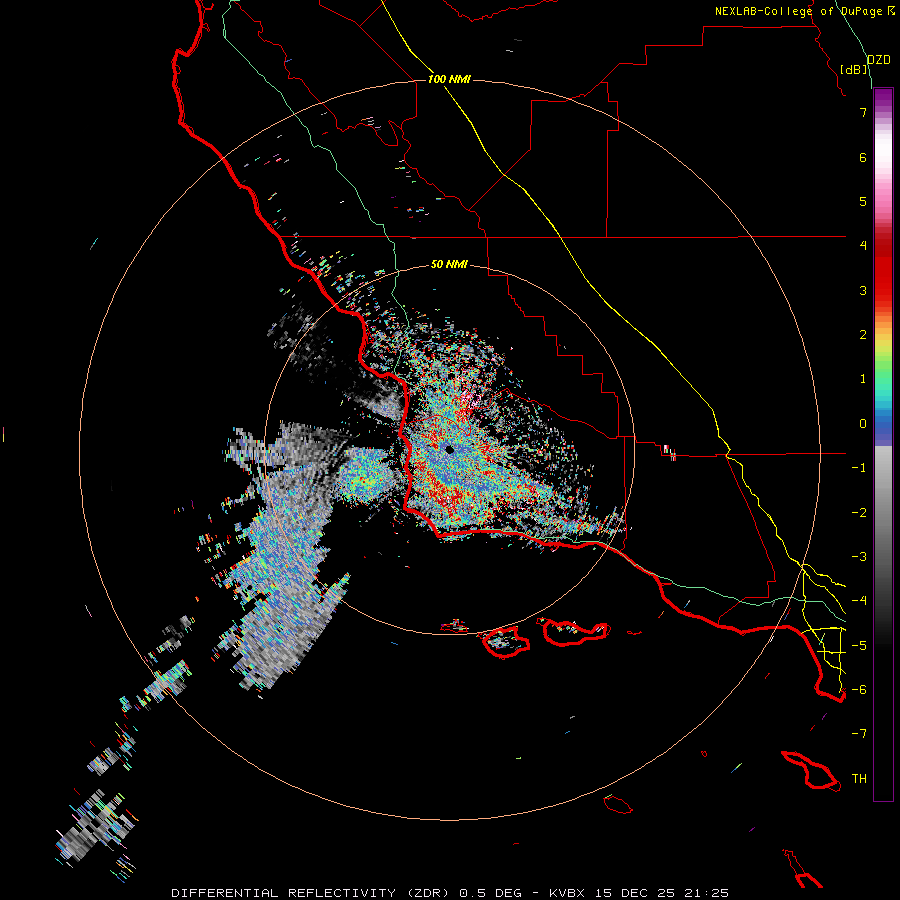Click the "-7" value on the color scale

pyautogui.click(x=859, y=734)
